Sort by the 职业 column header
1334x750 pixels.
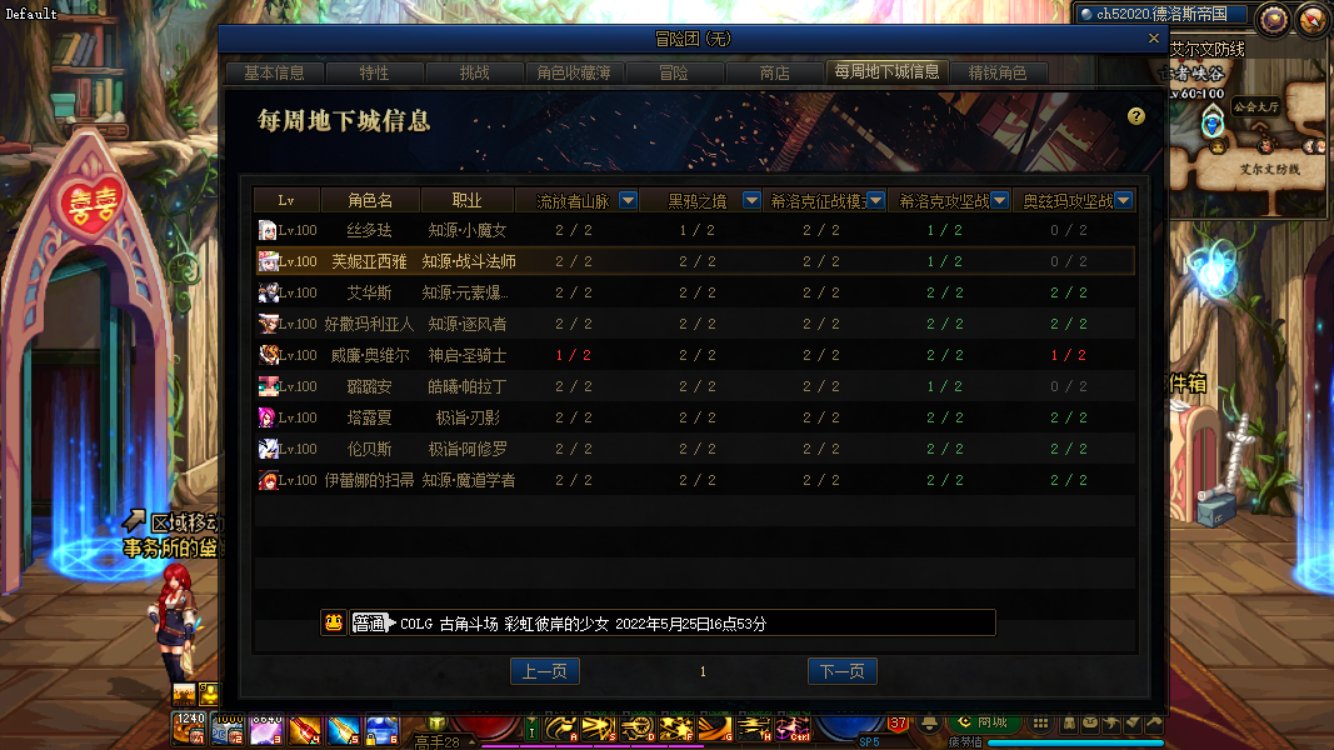pos(467,200)
